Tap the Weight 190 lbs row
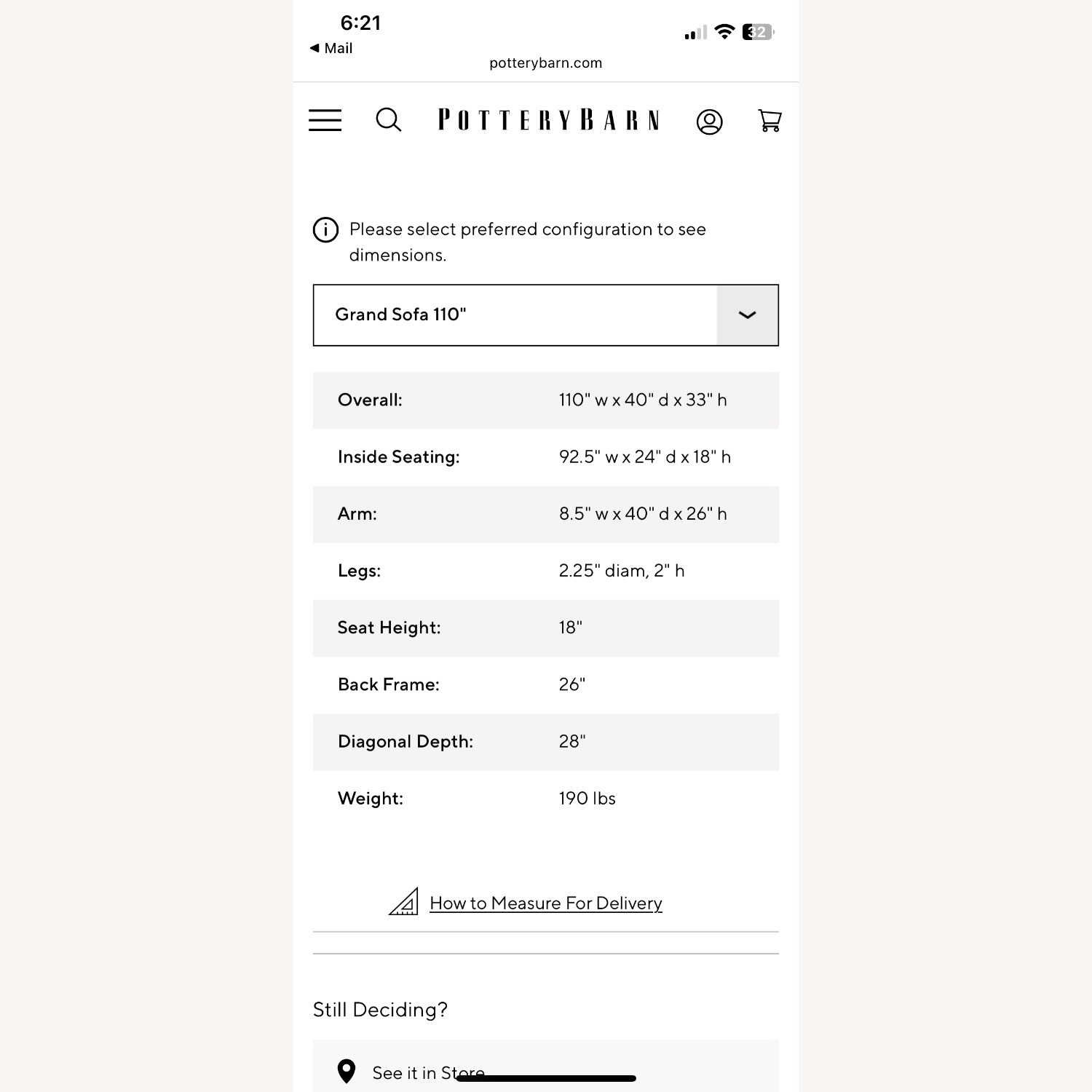Image resolution: width=1092 pixels, height=1092 pixels. (545, 799)
